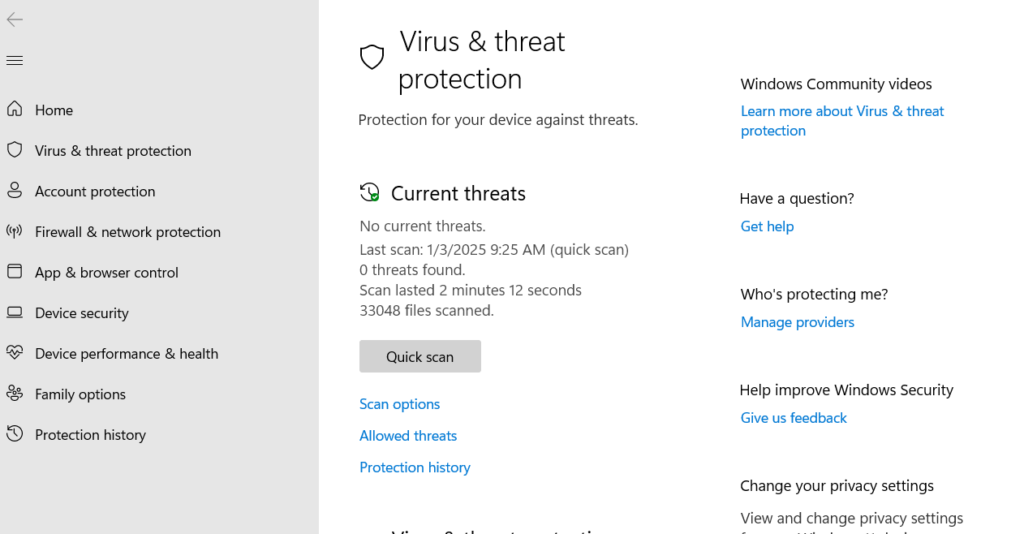Click the Home house icon
This screenshot has width=1024, height=534.
14,109
